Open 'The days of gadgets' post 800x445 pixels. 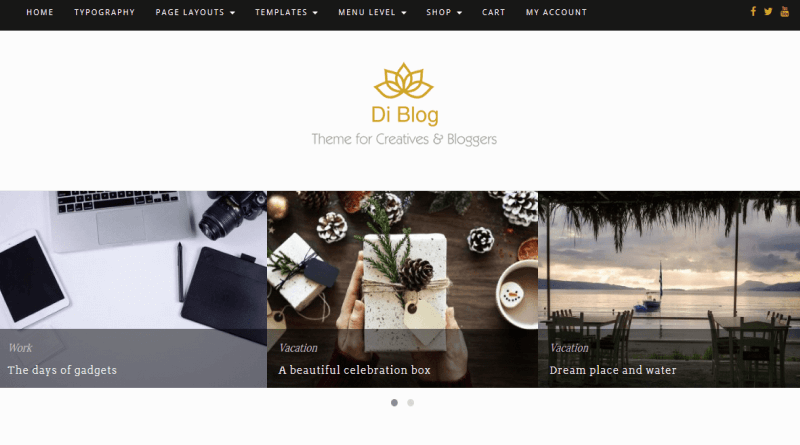[x=62, y=370]
